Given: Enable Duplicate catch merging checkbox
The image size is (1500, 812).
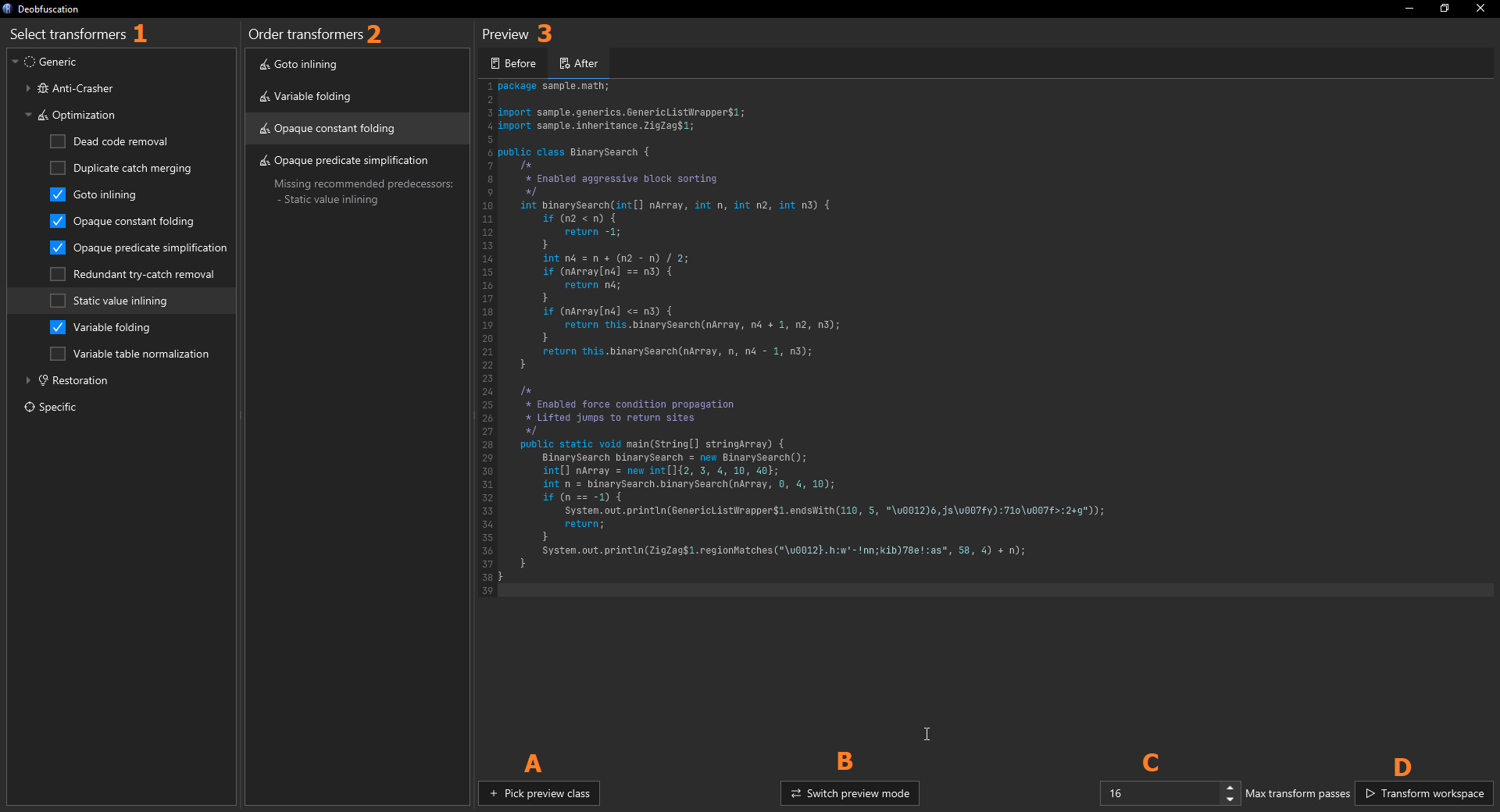Looking at the screenshot, I should [x=58, y=168].
